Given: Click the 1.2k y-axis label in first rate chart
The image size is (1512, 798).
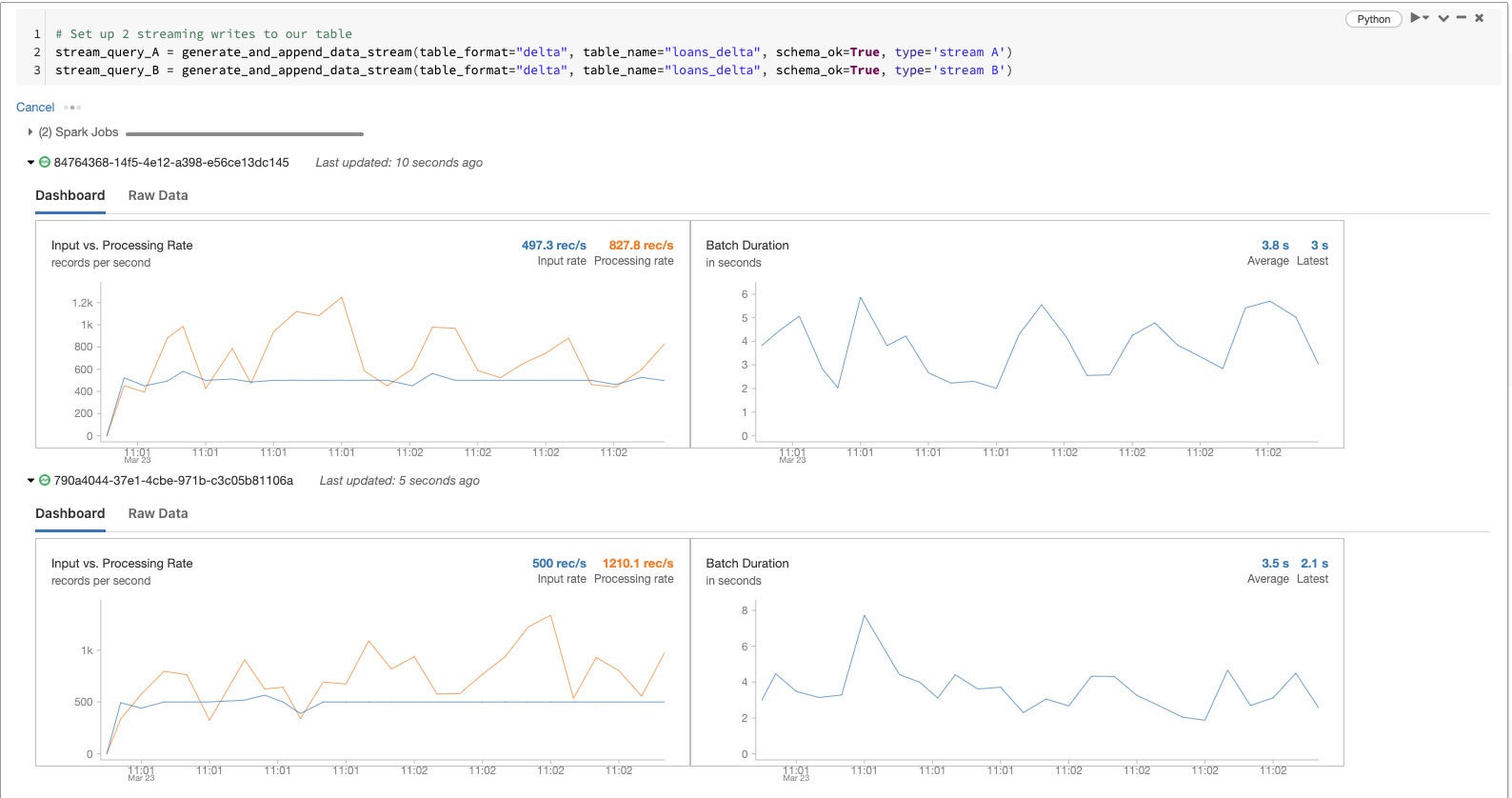Looking at the screenshot, I should pos(83,303).
